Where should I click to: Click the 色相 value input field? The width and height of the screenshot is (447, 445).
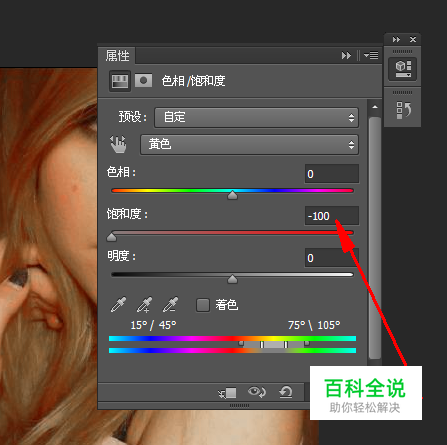[332, 174]
